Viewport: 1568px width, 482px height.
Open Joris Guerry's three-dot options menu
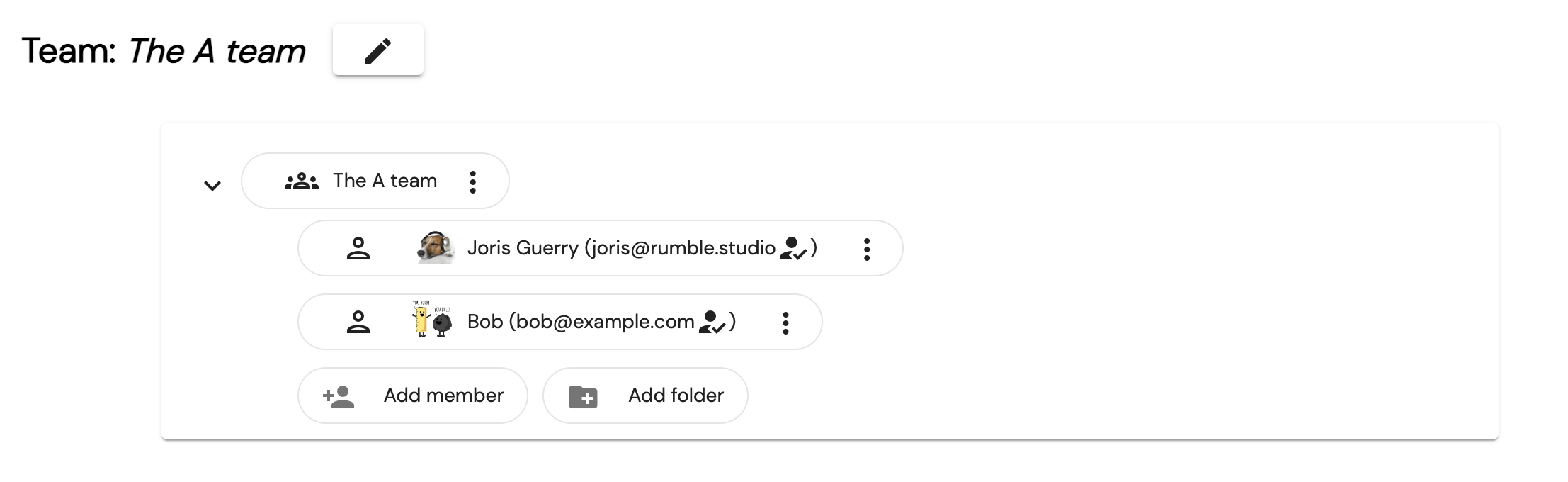coord(867,249)
